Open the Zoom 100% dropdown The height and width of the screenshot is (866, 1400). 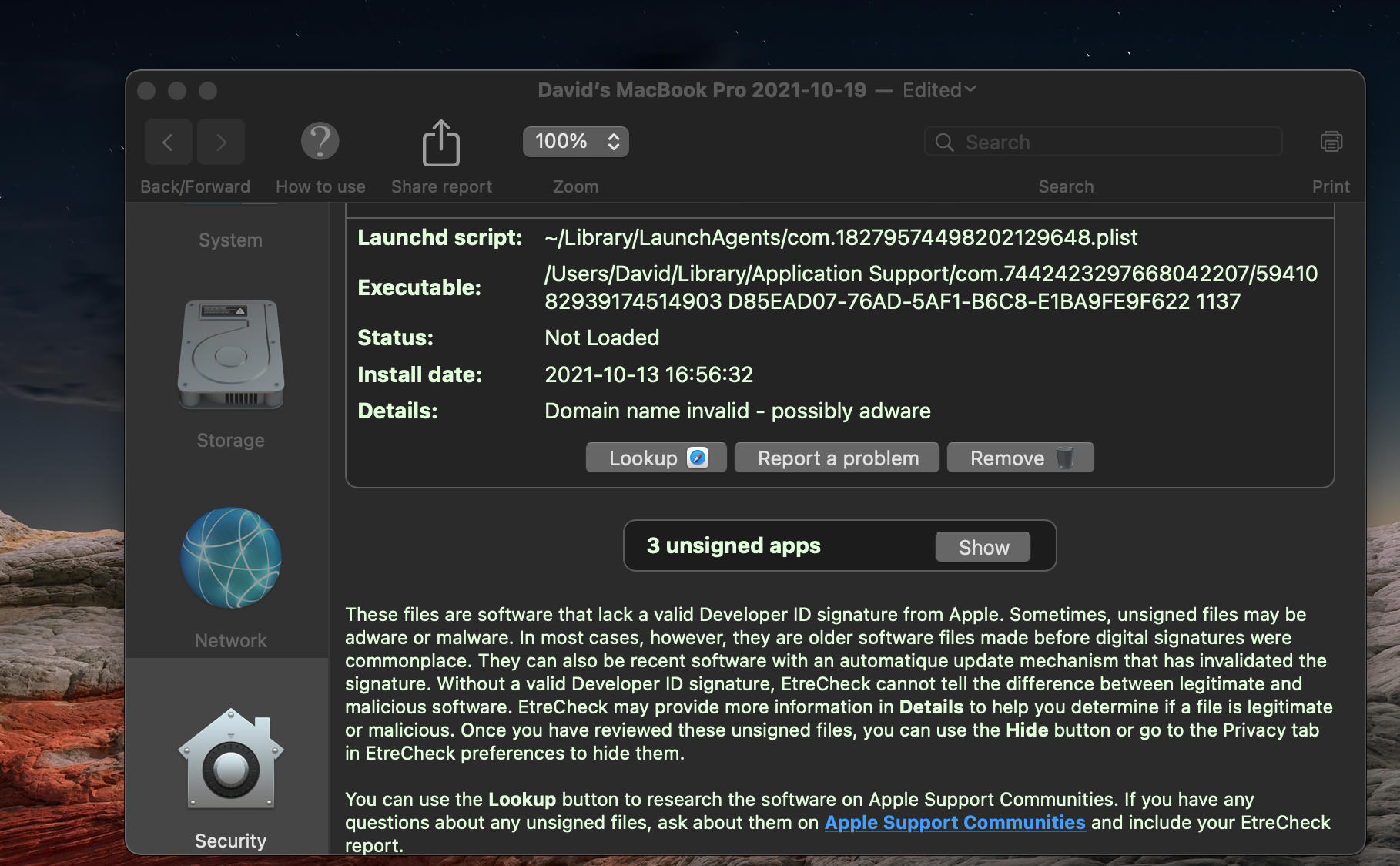[576, 142]
